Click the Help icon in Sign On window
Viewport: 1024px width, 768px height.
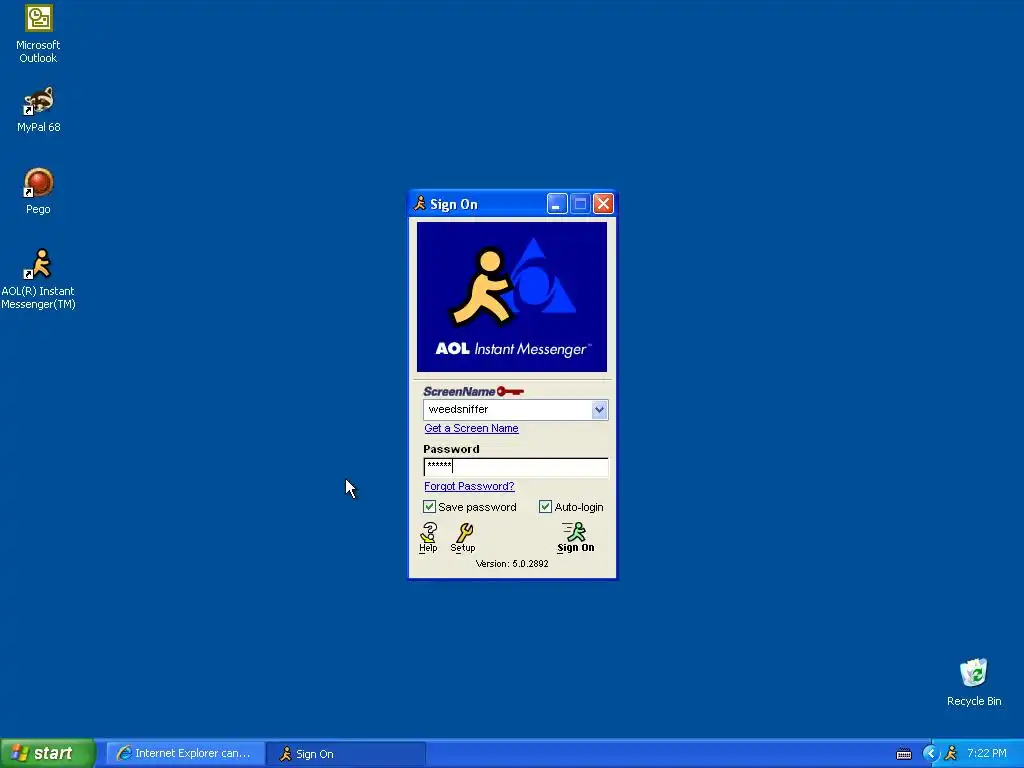pyautogui.click(x=428, y=537)
